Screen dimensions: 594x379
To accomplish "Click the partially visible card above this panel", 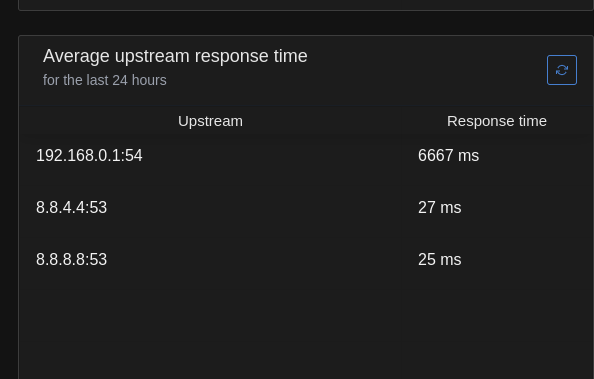I will [x=306, y=5].
